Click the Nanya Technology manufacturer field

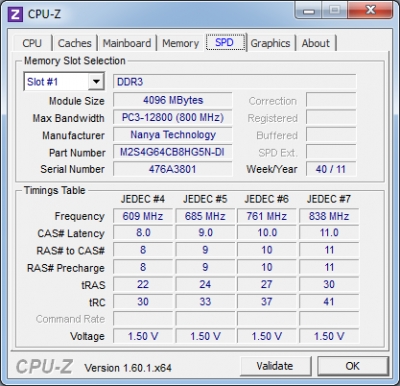click(172, 135)
